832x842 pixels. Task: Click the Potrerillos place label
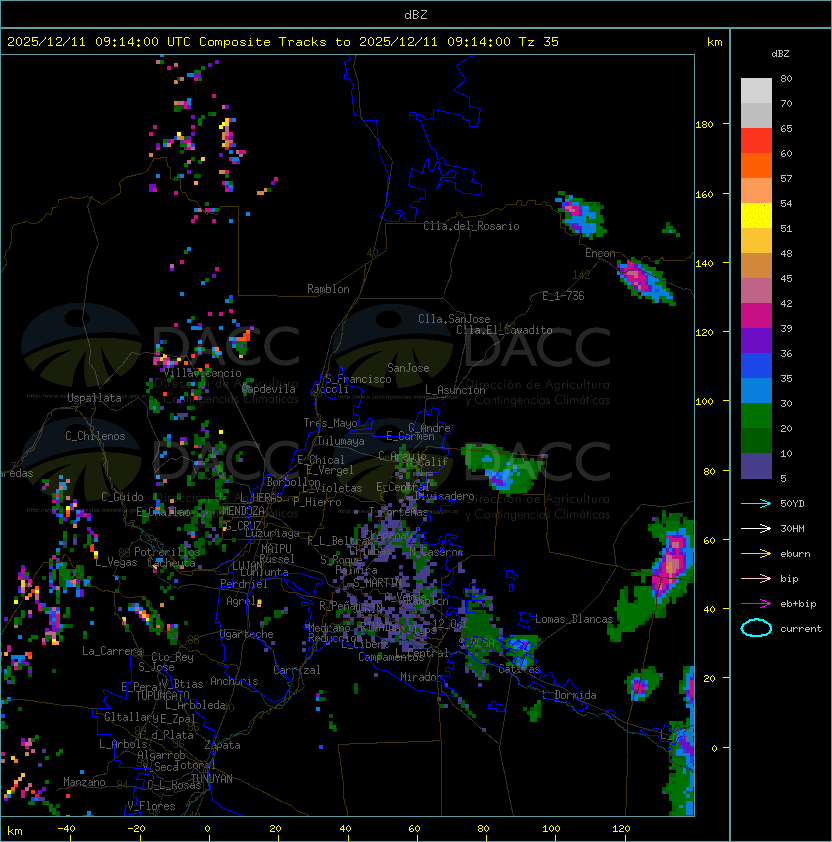pyautogui.click(x=167, y=552)
